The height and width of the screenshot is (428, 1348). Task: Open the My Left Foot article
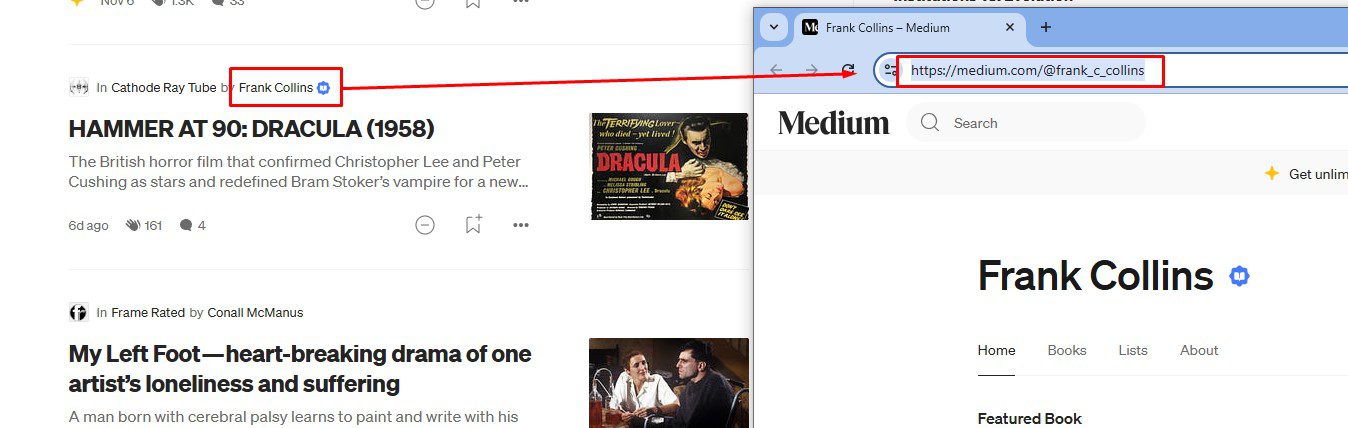[300, 368]
